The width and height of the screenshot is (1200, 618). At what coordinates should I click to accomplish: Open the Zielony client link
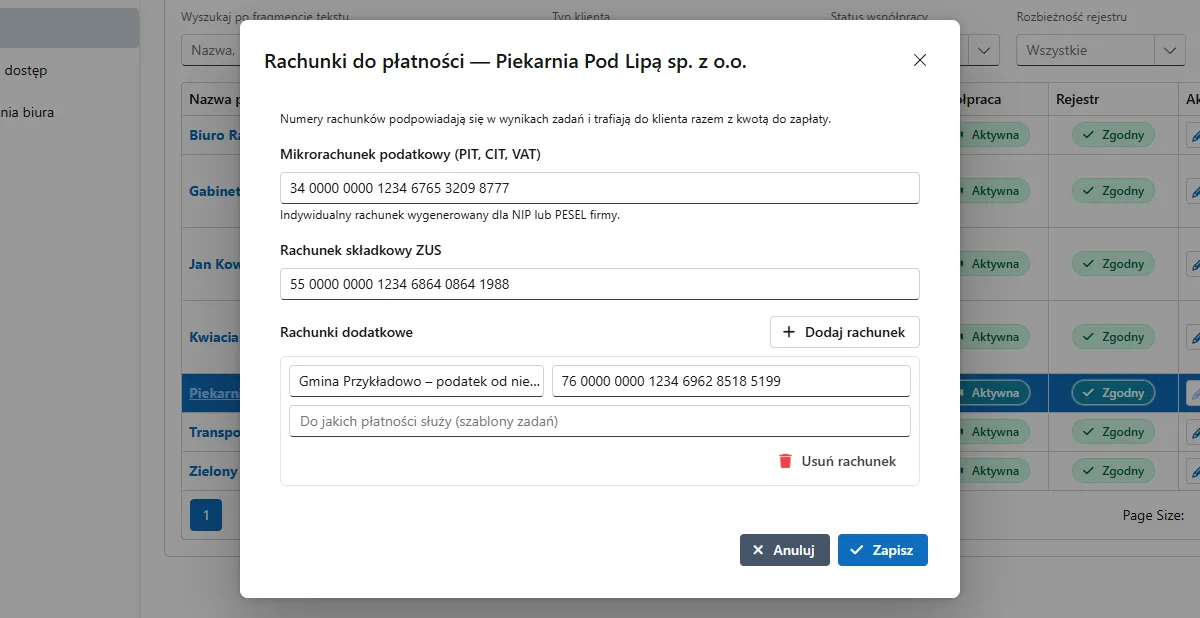[214, 470]
